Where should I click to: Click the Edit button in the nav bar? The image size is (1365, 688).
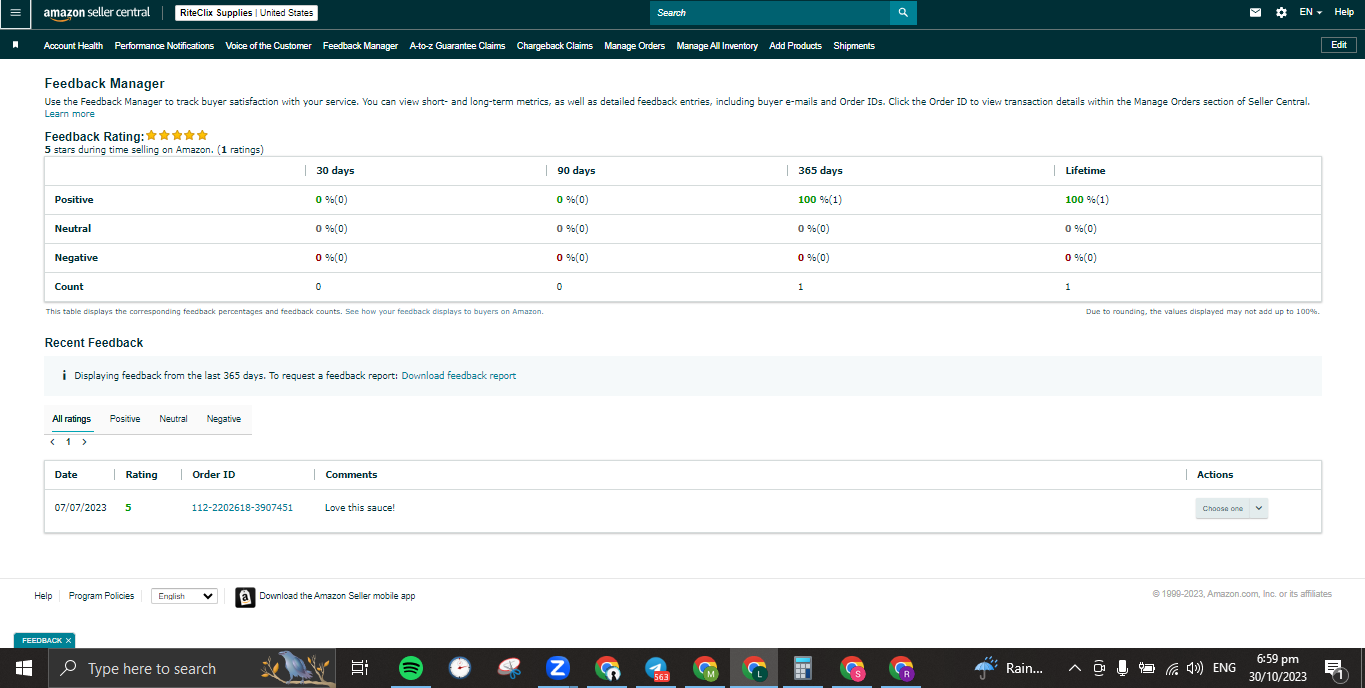click(1339, 45)
